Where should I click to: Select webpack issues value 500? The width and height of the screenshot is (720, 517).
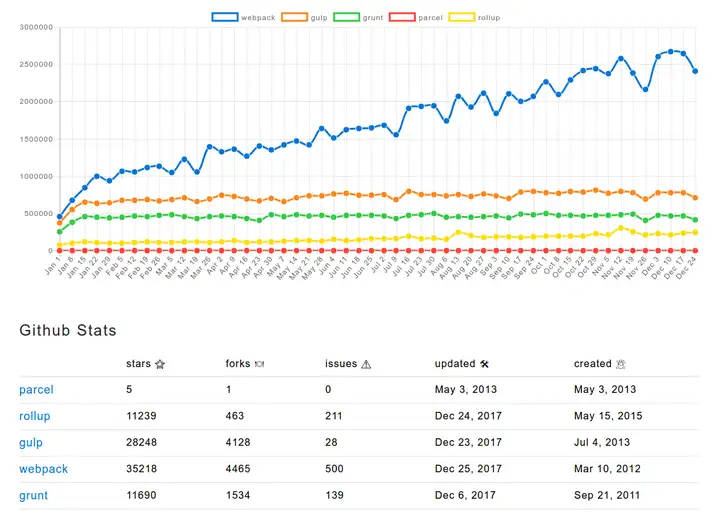click(x=334, y=469)
